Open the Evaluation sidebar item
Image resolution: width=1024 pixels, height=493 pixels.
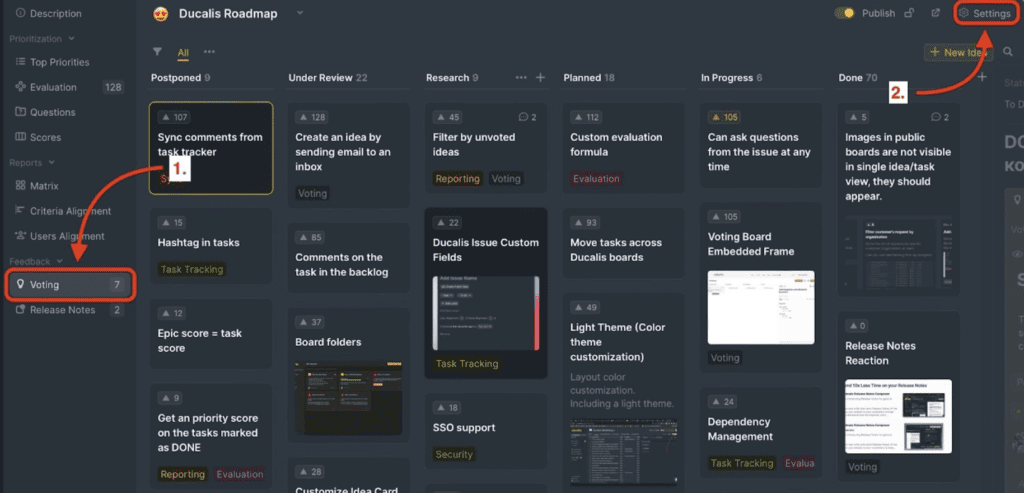[x=46, y=87]
